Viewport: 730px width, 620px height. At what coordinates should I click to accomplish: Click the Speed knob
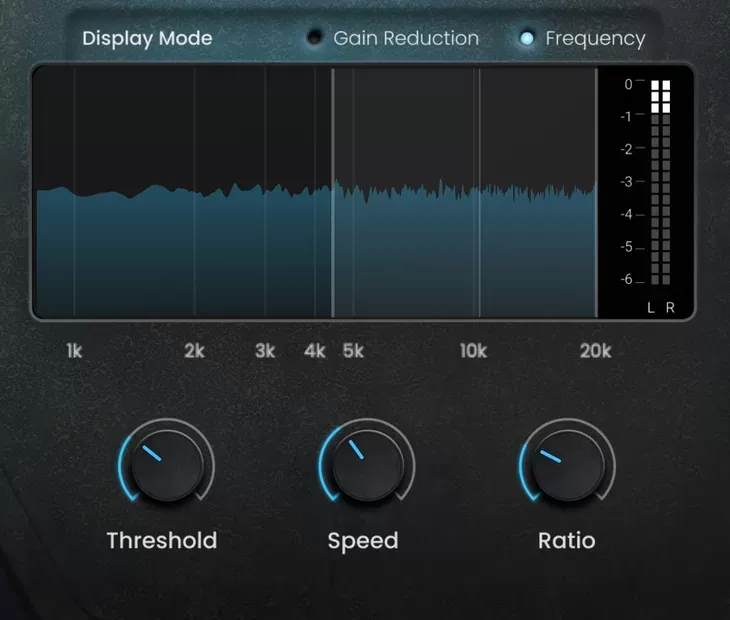pos(367,465)
